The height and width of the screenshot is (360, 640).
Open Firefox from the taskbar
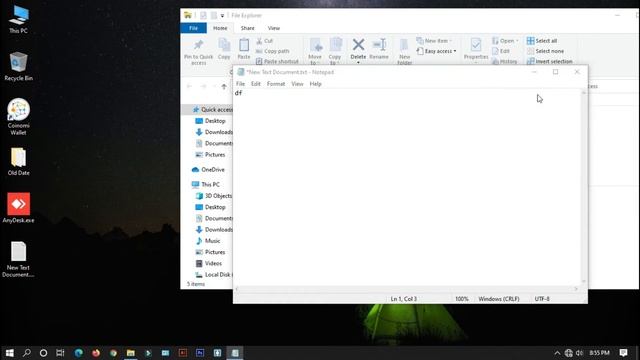coord(96,353)
